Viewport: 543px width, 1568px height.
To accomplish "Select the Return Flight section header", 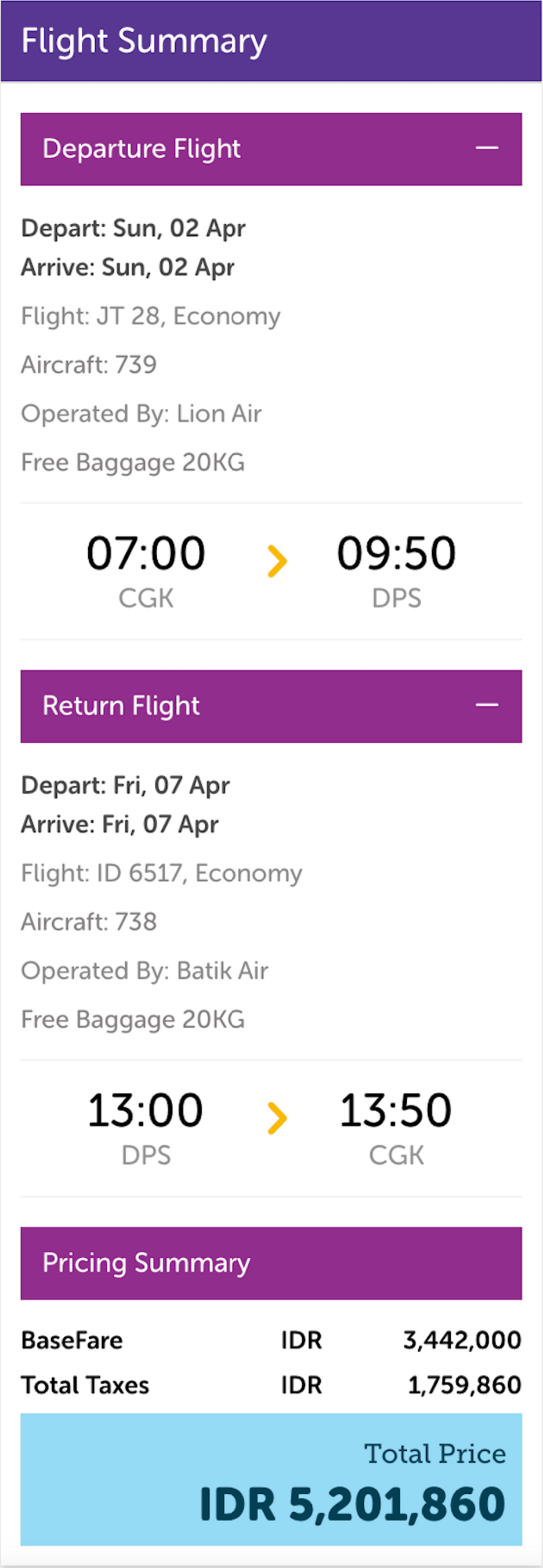I will coord(271,706).
